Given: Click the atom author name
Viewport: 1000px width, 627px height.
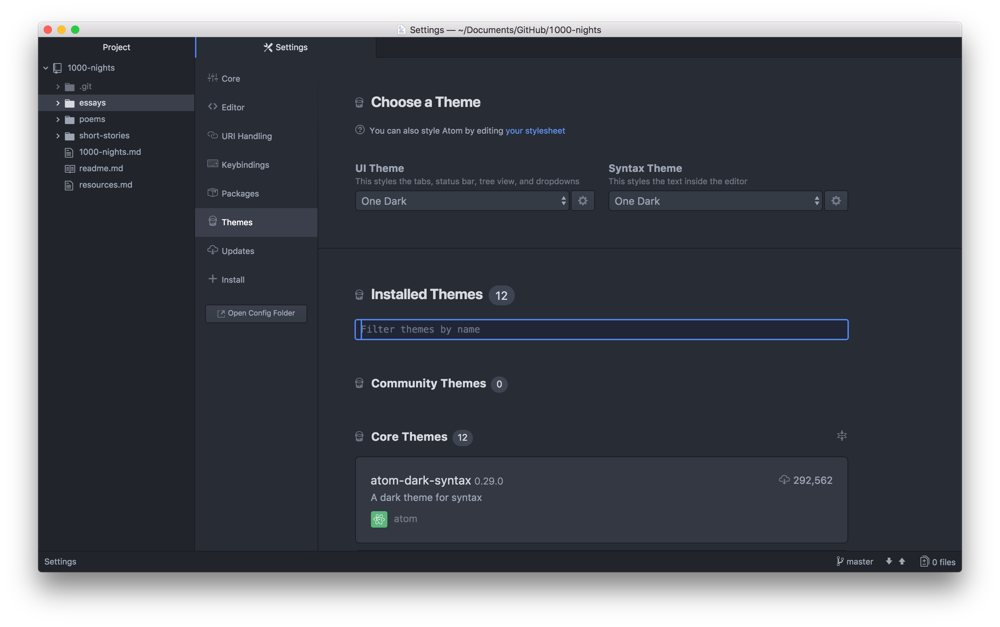Looking at the screenshot, I should pos(406,519).
